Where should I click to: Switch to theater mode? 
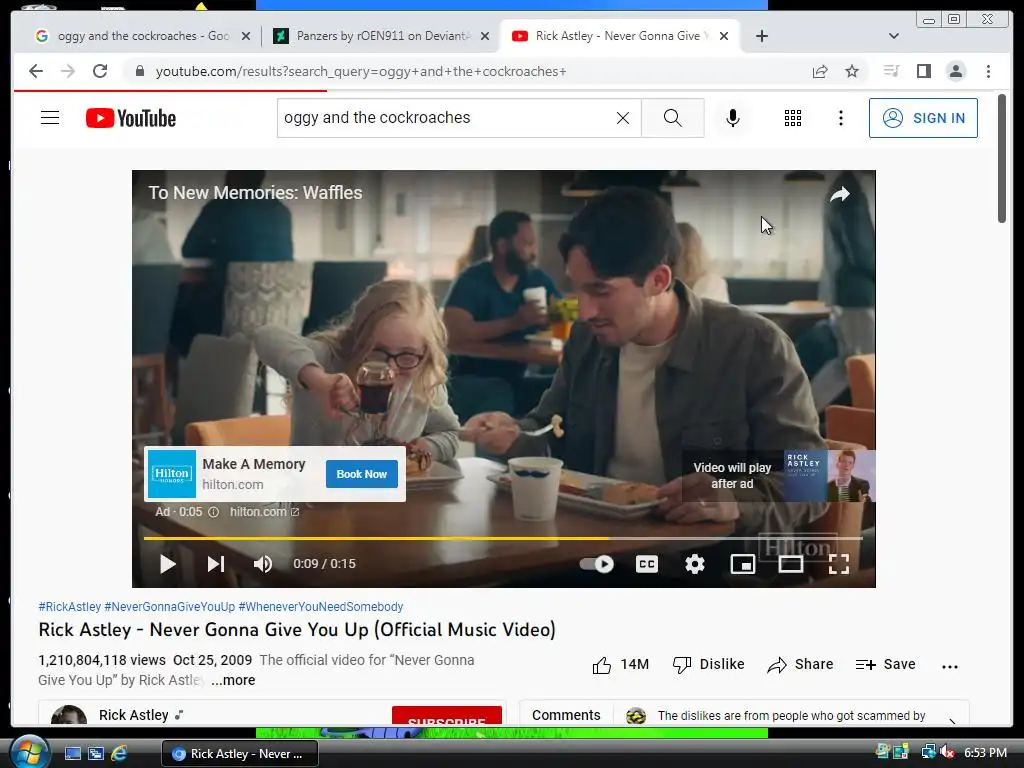790,564
